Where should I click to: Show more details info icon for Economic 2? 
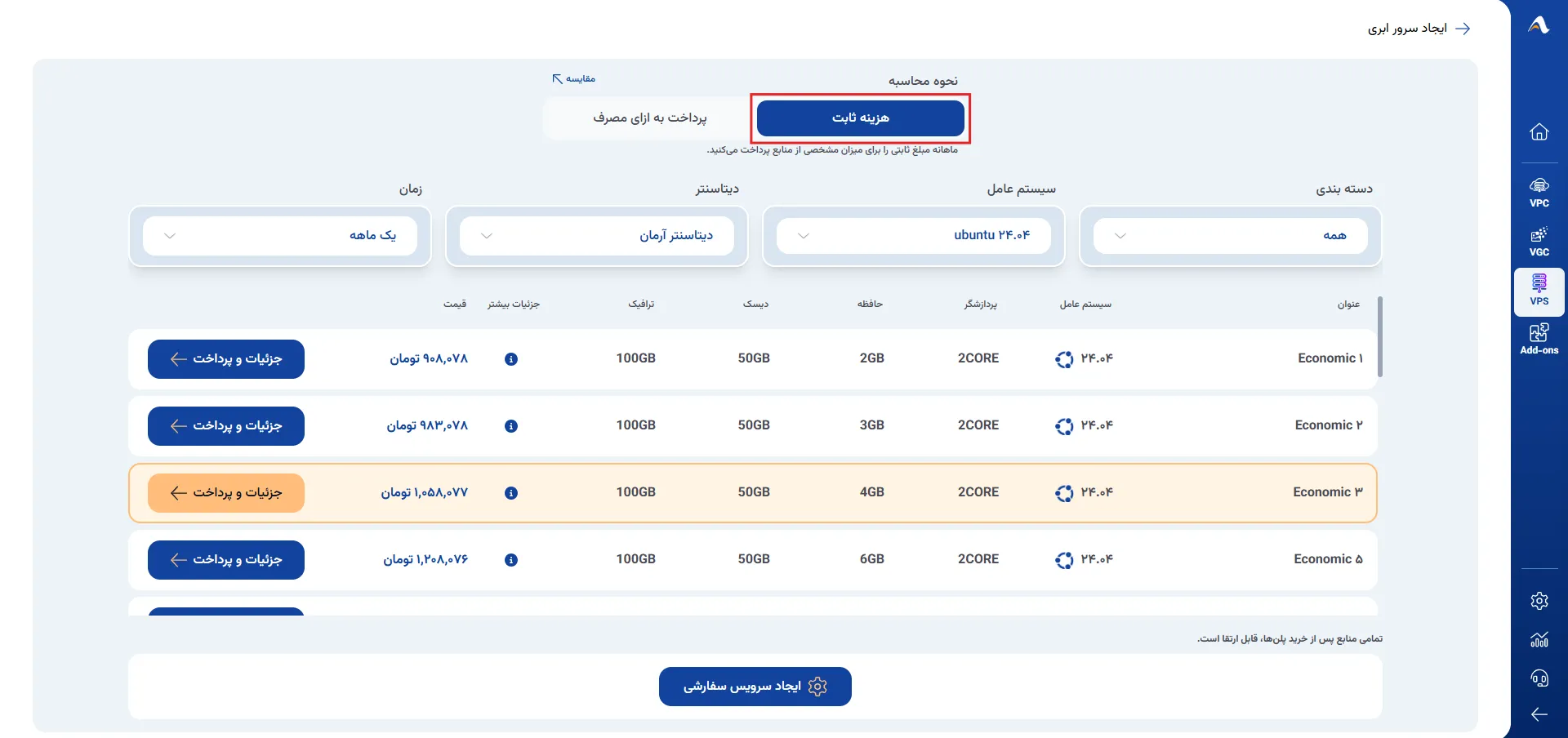511,426
